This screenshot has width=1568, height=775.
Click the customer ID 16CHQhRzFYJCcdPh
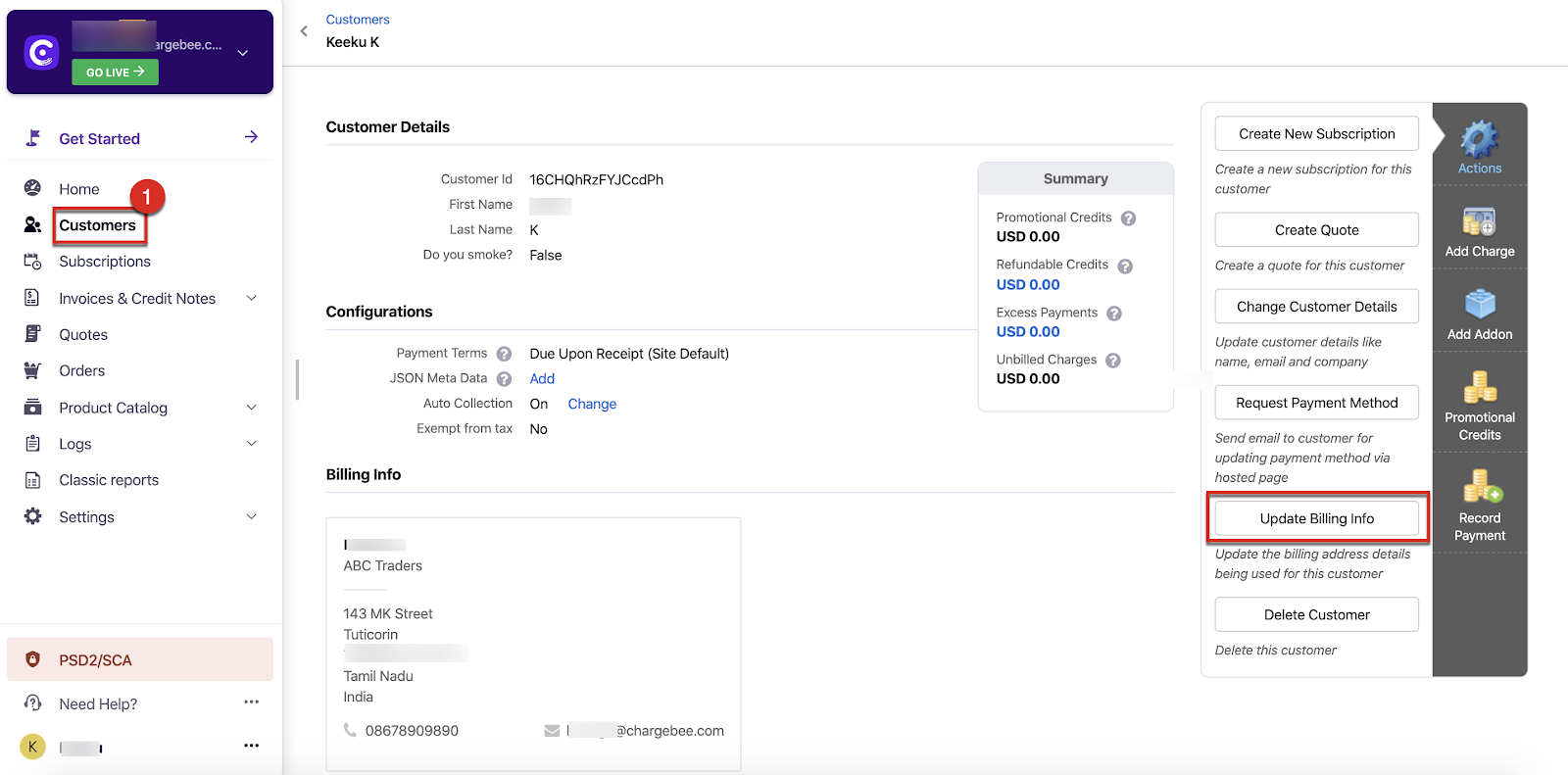coord(597,180)
